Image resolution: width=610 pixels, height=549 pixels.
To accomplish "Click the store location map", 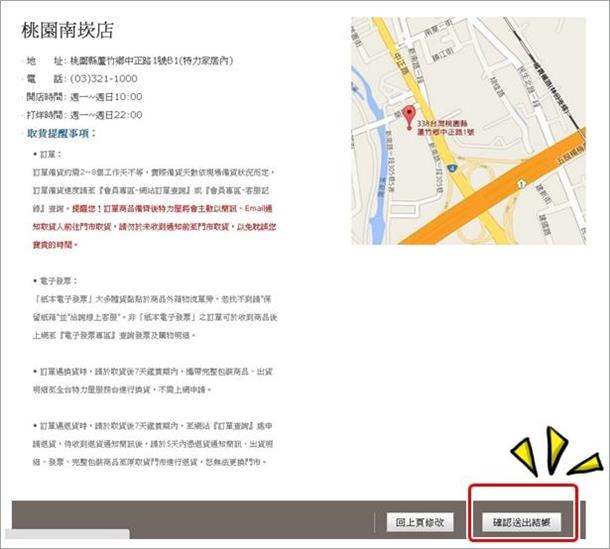I will pos(468,131).
